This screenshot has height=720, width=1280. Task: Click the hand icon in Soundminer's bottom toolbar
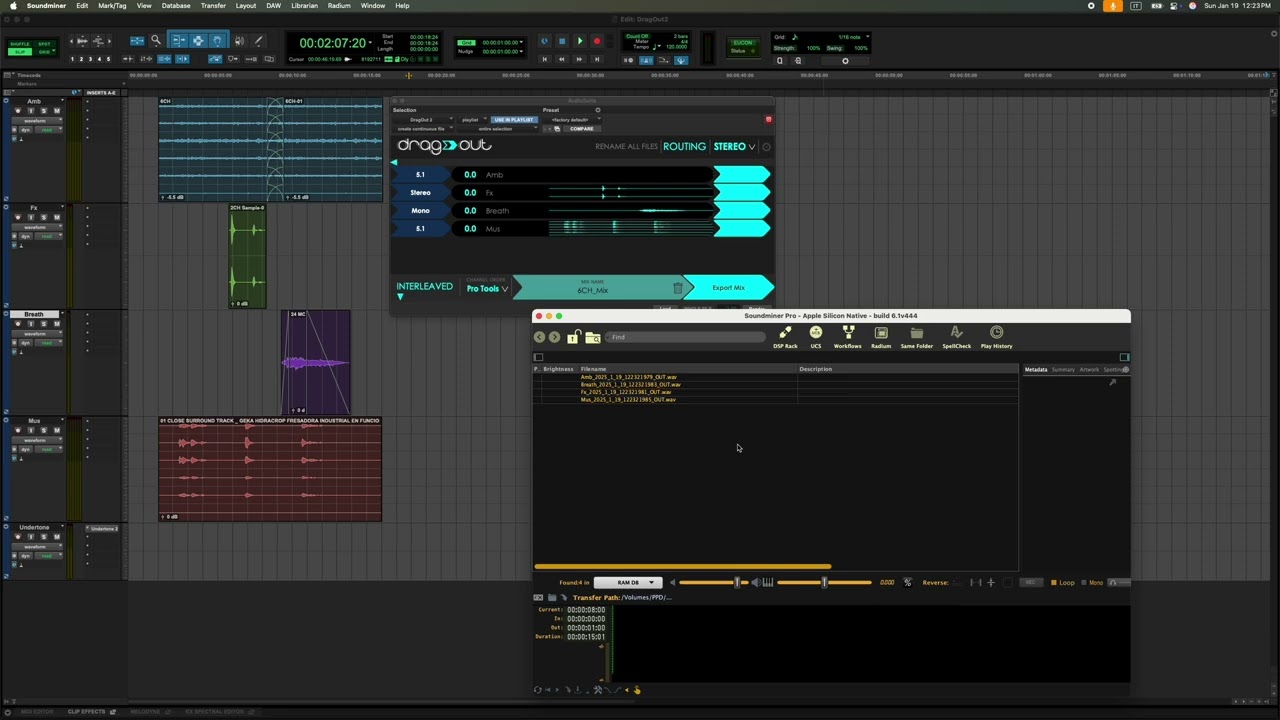[637, 689]
